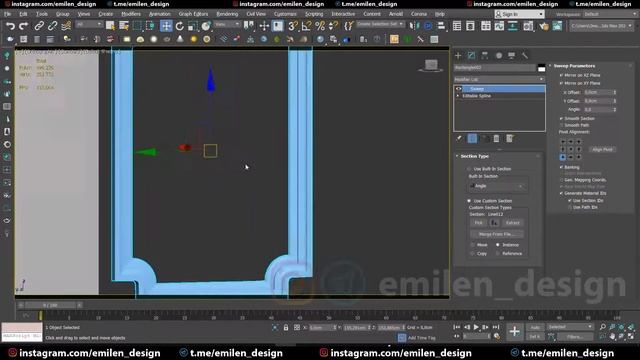
Task: Toggle Mirror on XZ Plane checkbox
Action: (x=561, y=76)
